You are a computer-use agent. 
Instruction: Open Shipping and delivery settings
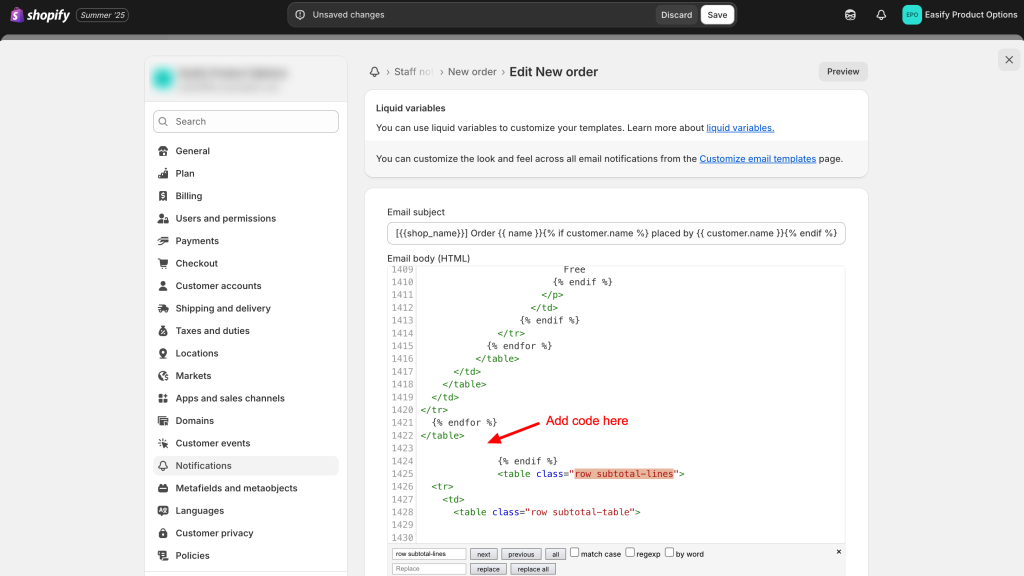tap(246, 308)
